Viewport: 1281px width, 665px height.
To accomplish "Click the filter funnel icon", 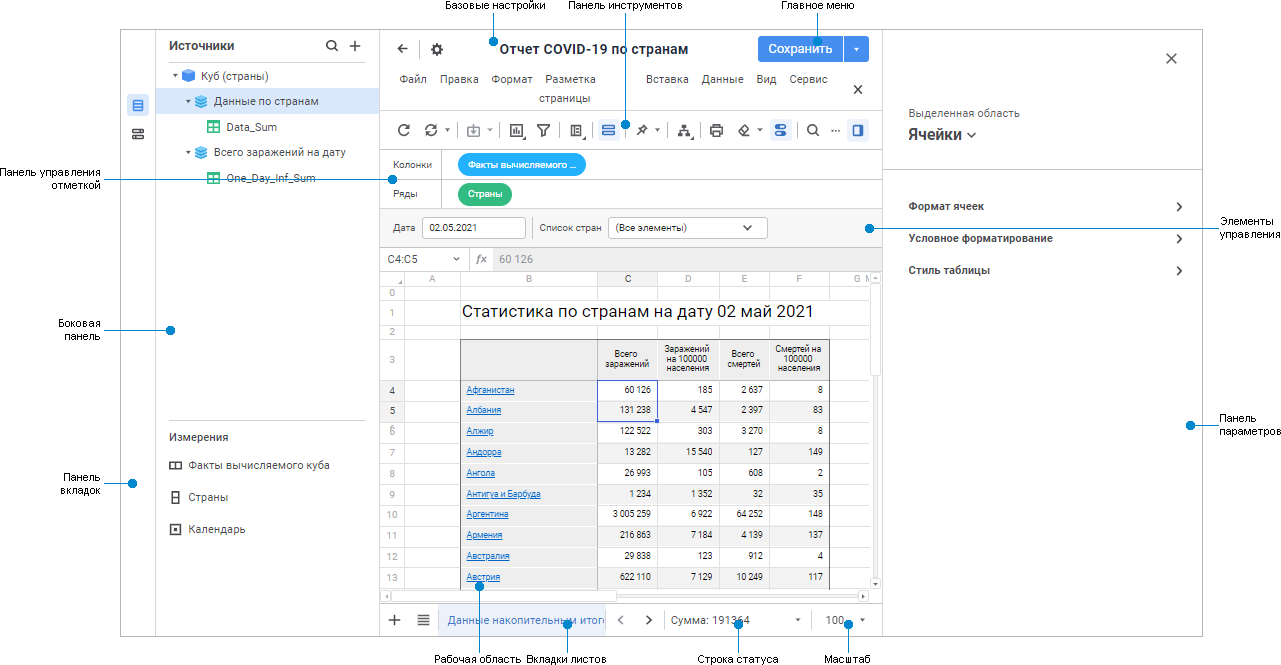I will (543, 130).
